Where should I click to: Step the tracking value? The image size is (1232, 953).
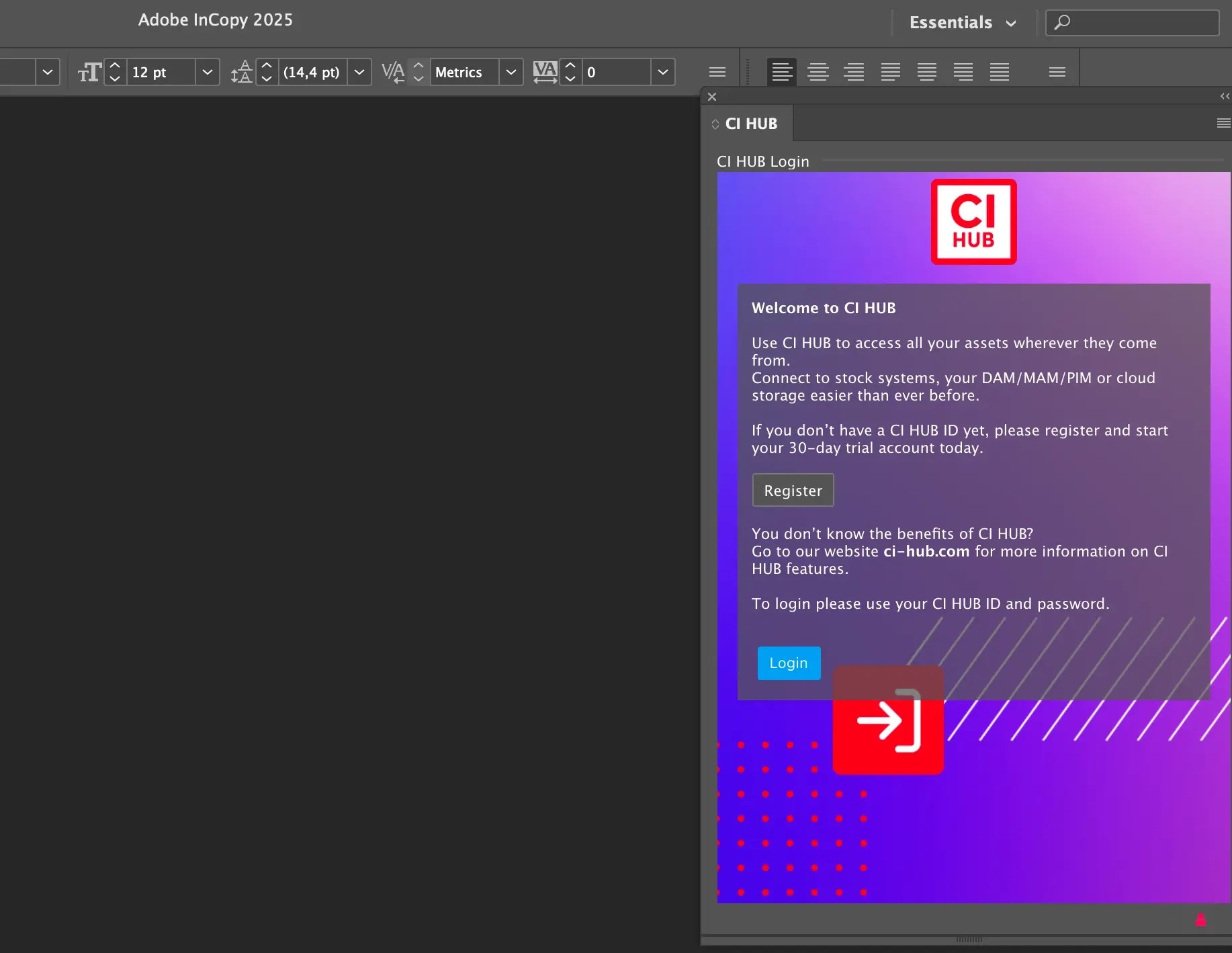coord(570,72)
